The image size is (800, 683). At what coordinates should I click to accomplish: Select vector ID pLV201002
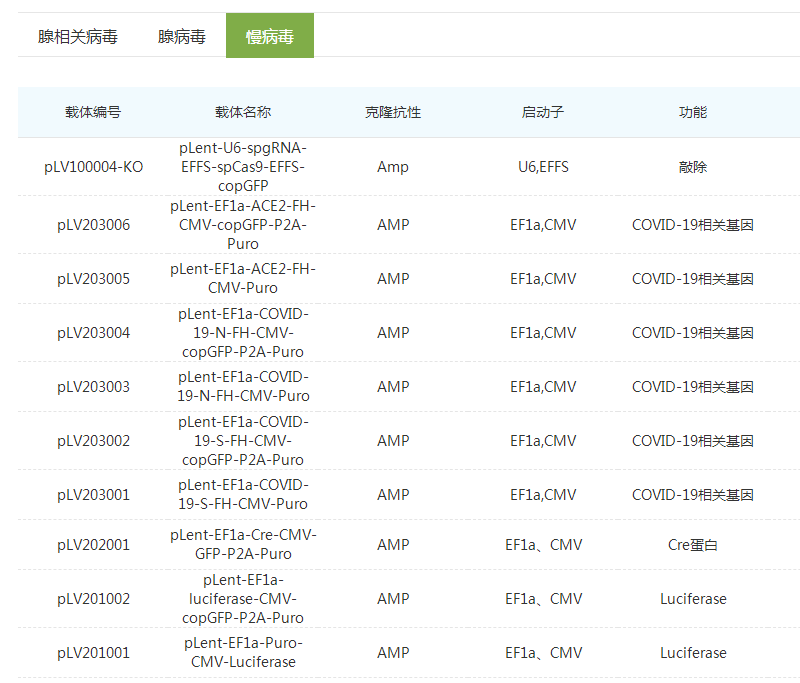[93, 599]
